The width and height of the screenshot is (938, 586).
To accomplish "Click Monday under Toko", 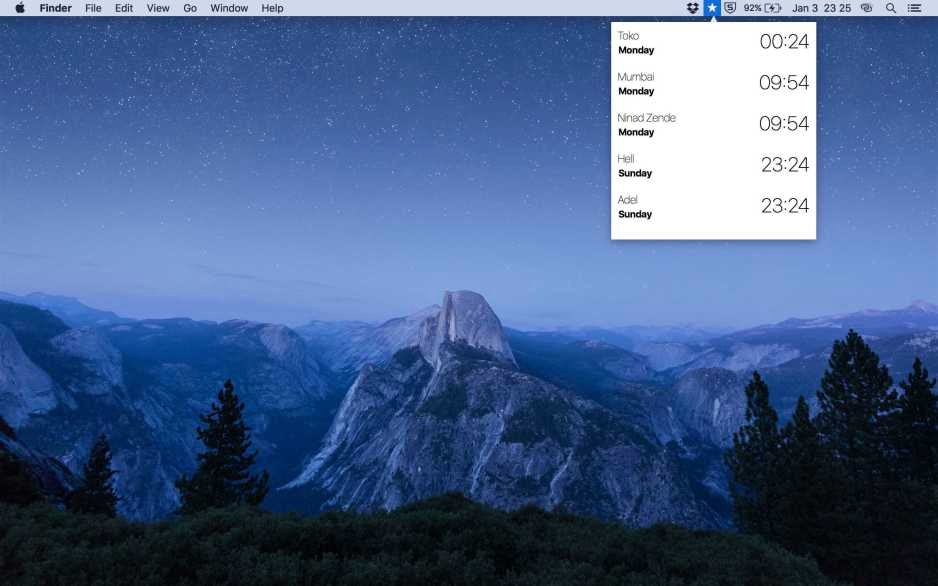I will click(636, 50).
